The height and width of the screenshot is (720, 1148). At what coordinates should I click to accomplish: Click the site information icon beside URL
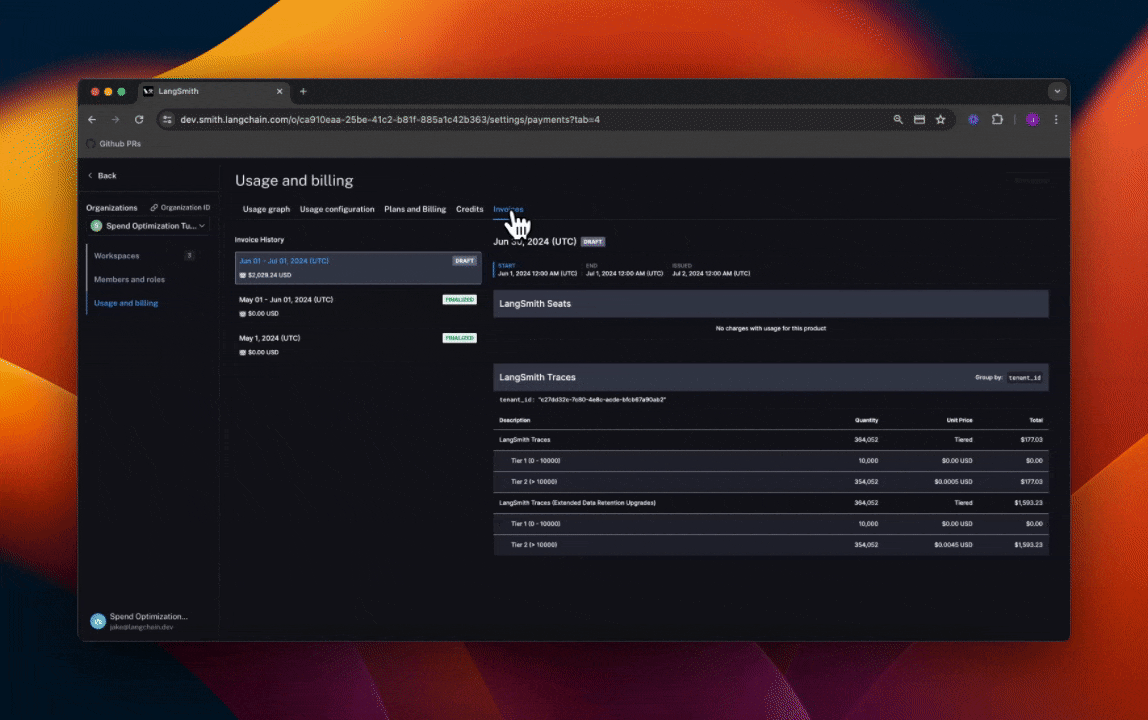[168, 119]
